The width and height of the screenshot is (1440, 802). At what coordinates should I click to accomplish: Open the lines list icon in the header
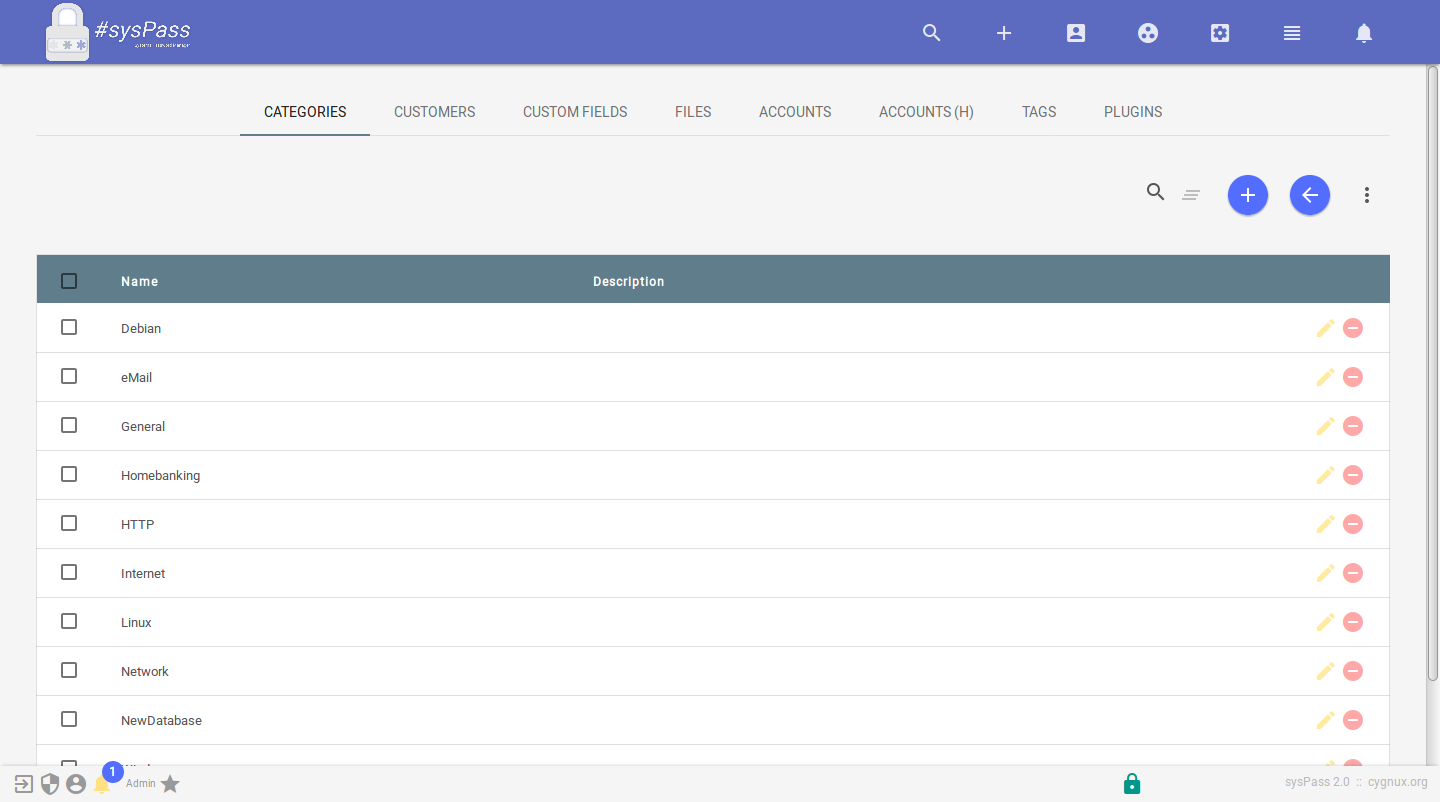[1292, 33]
